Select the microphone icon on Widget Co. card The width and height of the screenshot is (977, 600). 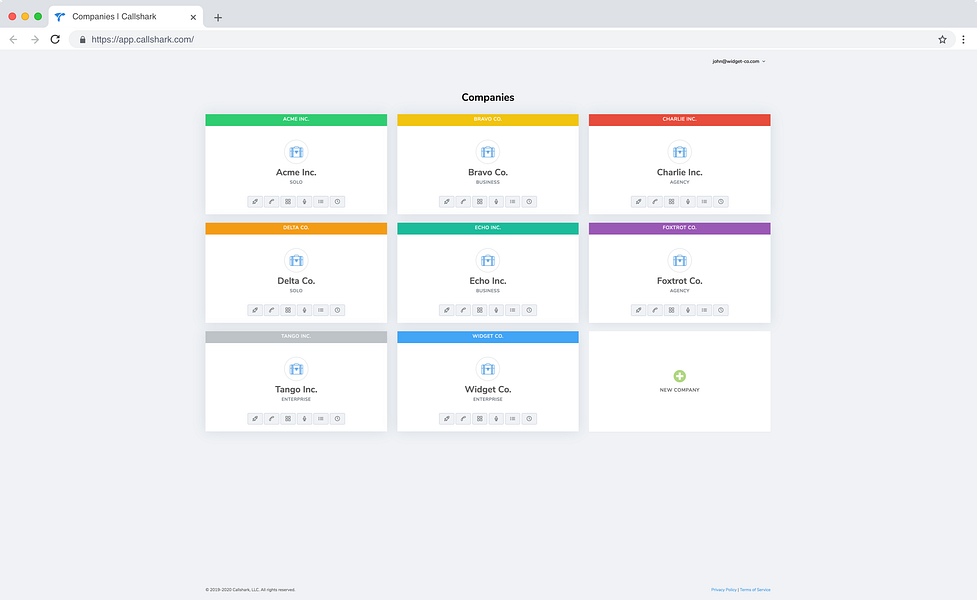click(x=496, y=419)
